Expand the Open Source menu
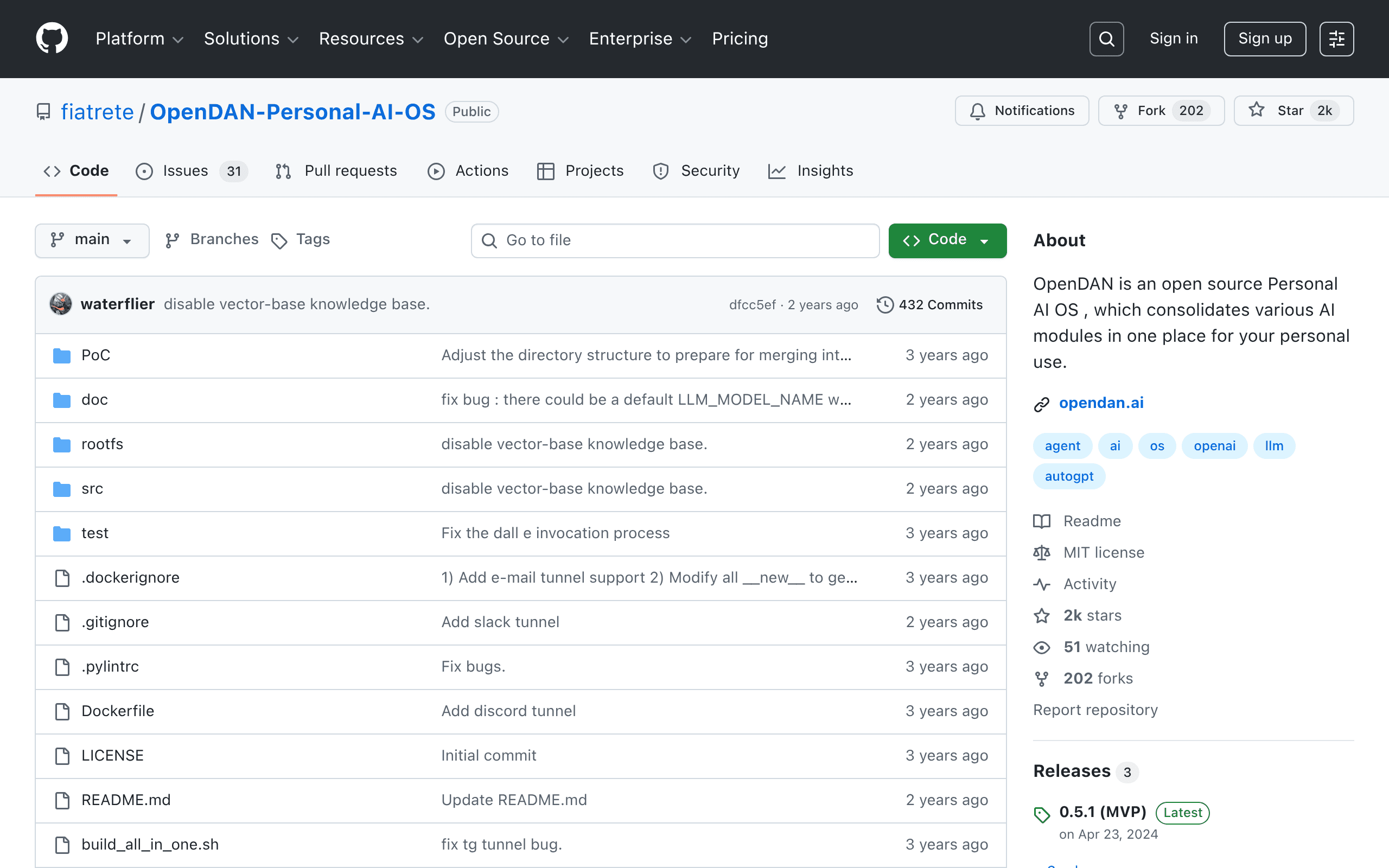Image resolution: width=1389 pixels, height=868 pixels. 506,39
